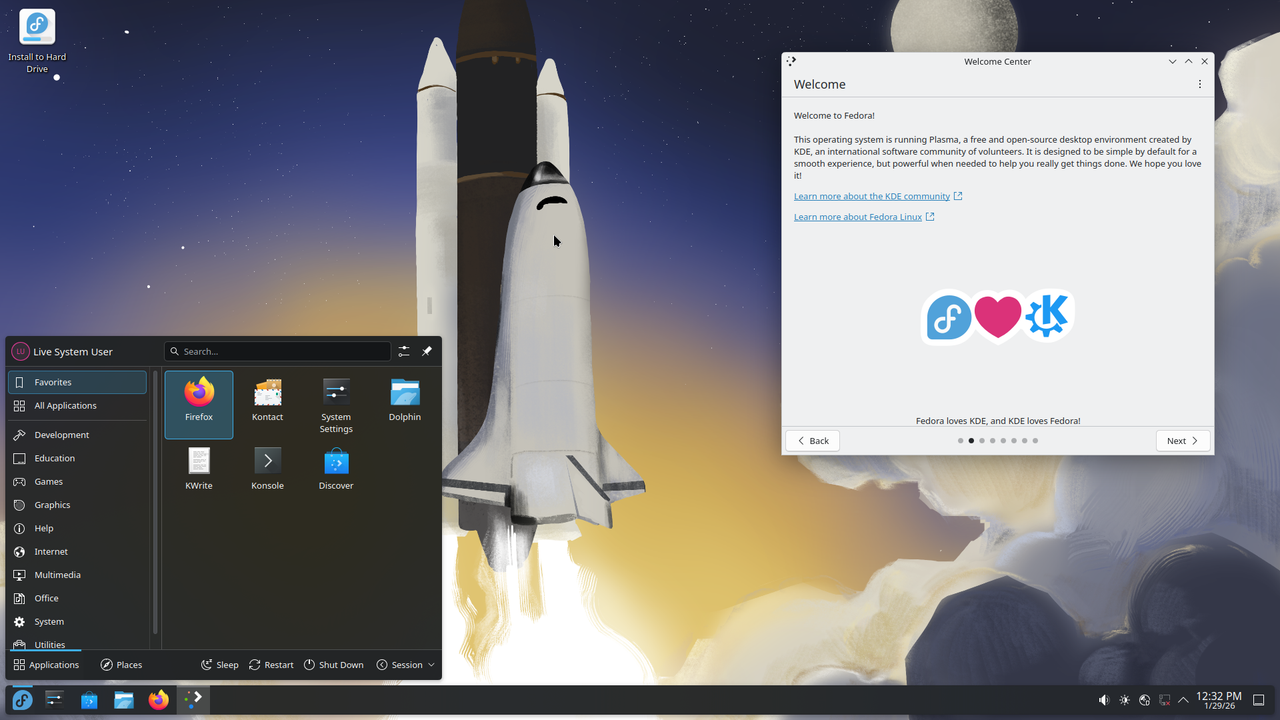
Task: Click the page indicator dots in Welcome Center
Action: coord(998,440)
